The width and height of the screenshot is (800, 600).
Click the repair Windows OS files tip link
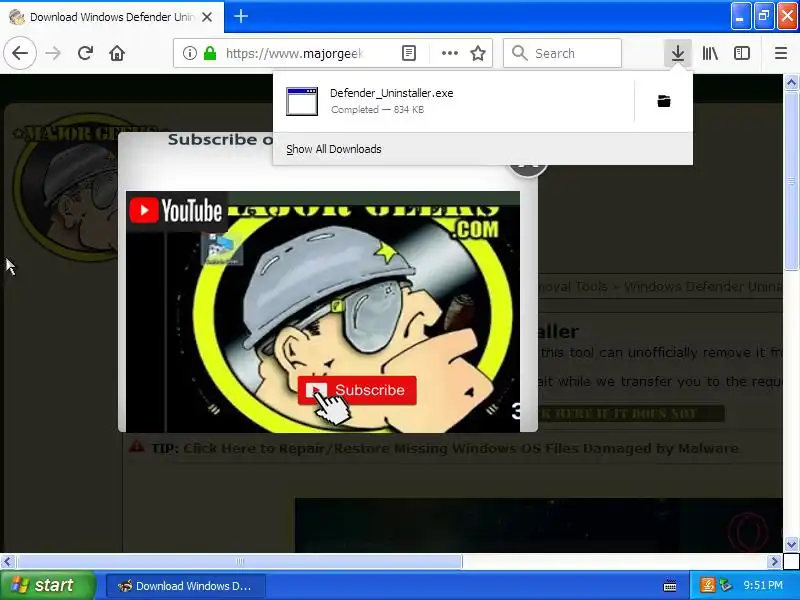pos(461,448)
